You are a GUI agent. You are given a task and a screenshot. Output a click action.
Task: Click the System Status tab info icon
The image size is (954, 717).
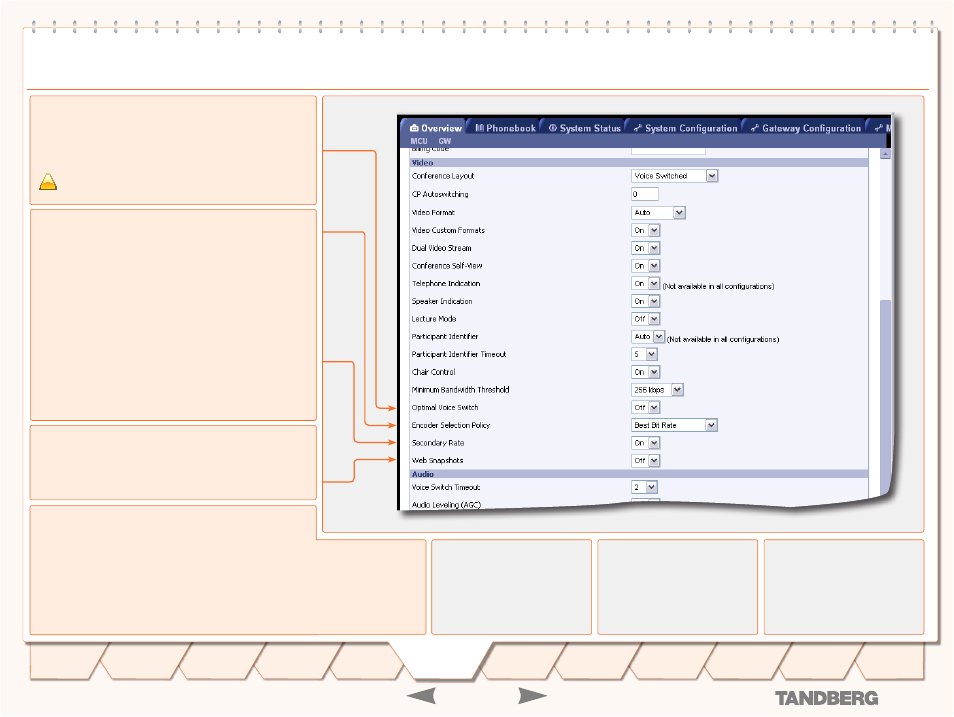click(552, 128)
